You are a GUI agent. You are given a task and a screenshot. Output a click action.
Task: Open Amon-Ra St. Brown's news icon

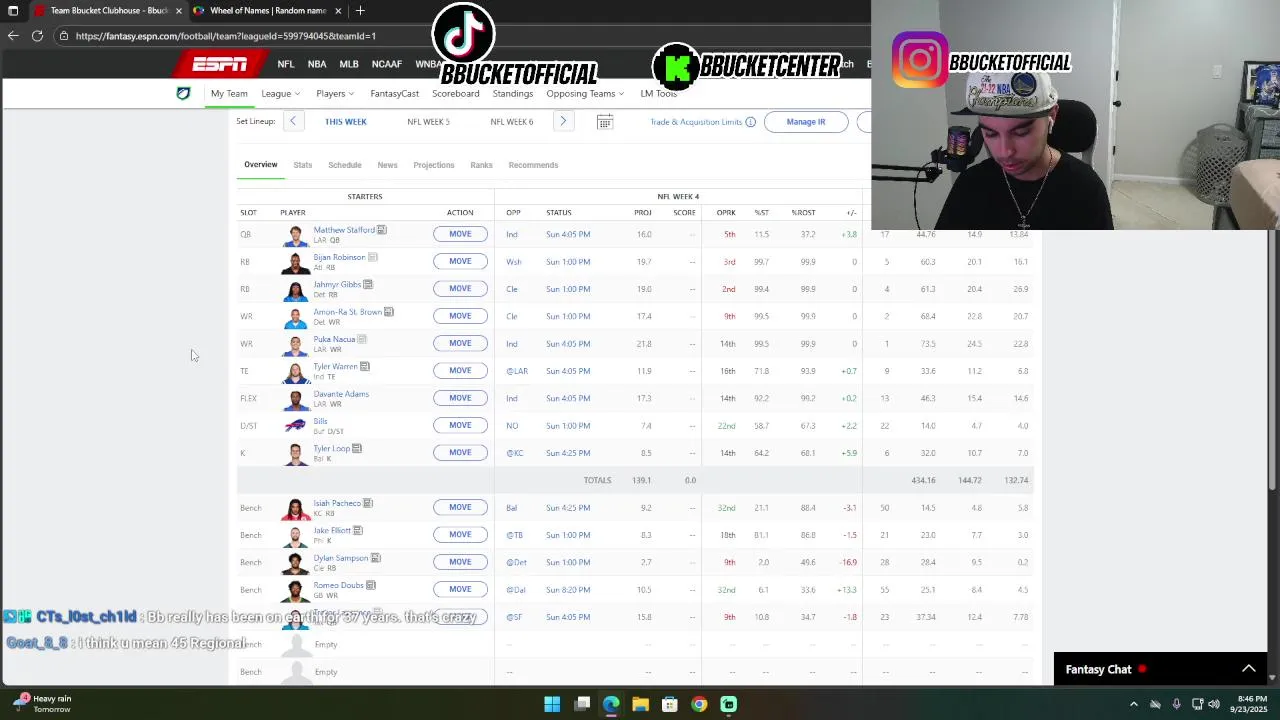point(389,312)
